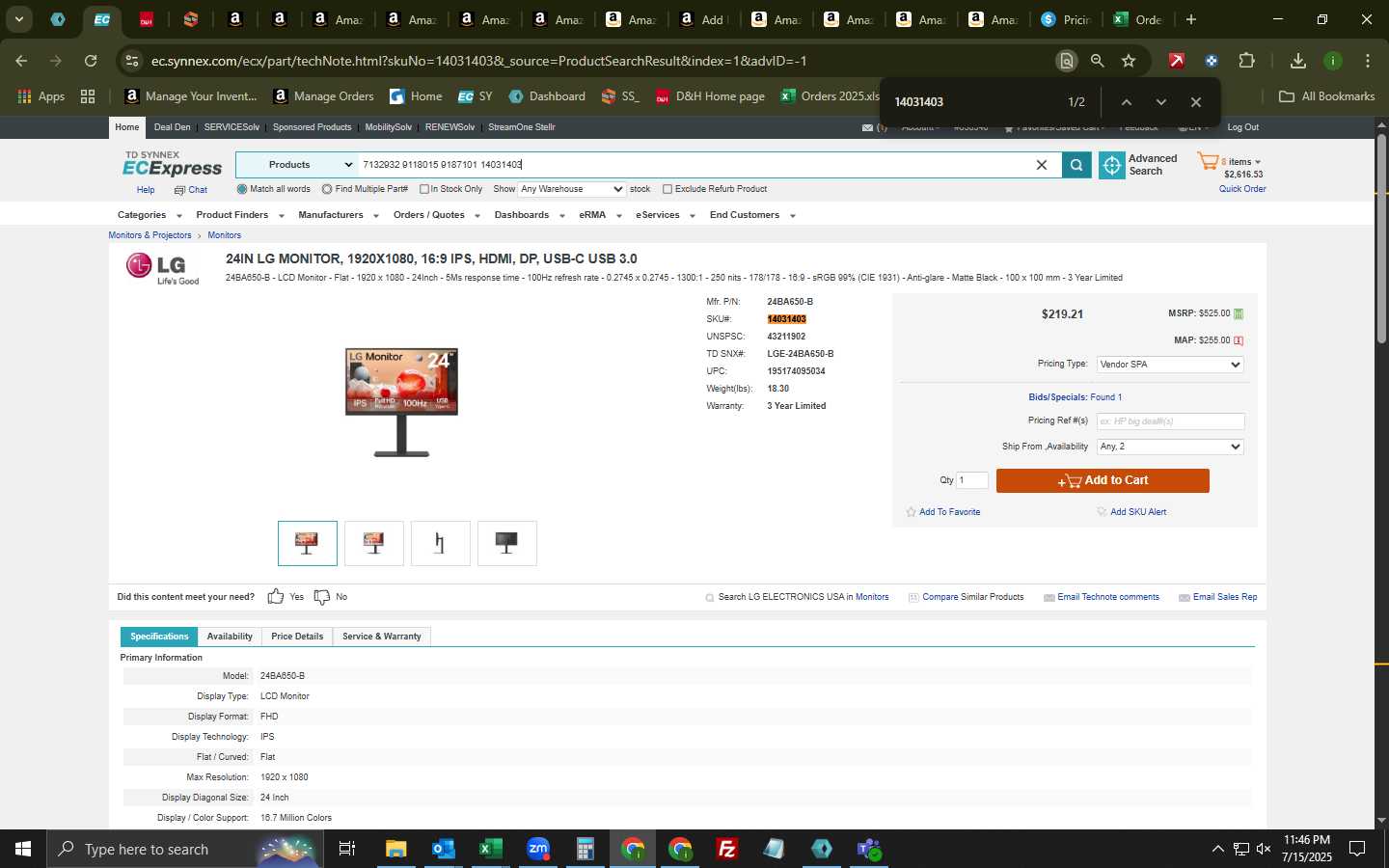Switch to Price Details tab

point(297,637)
